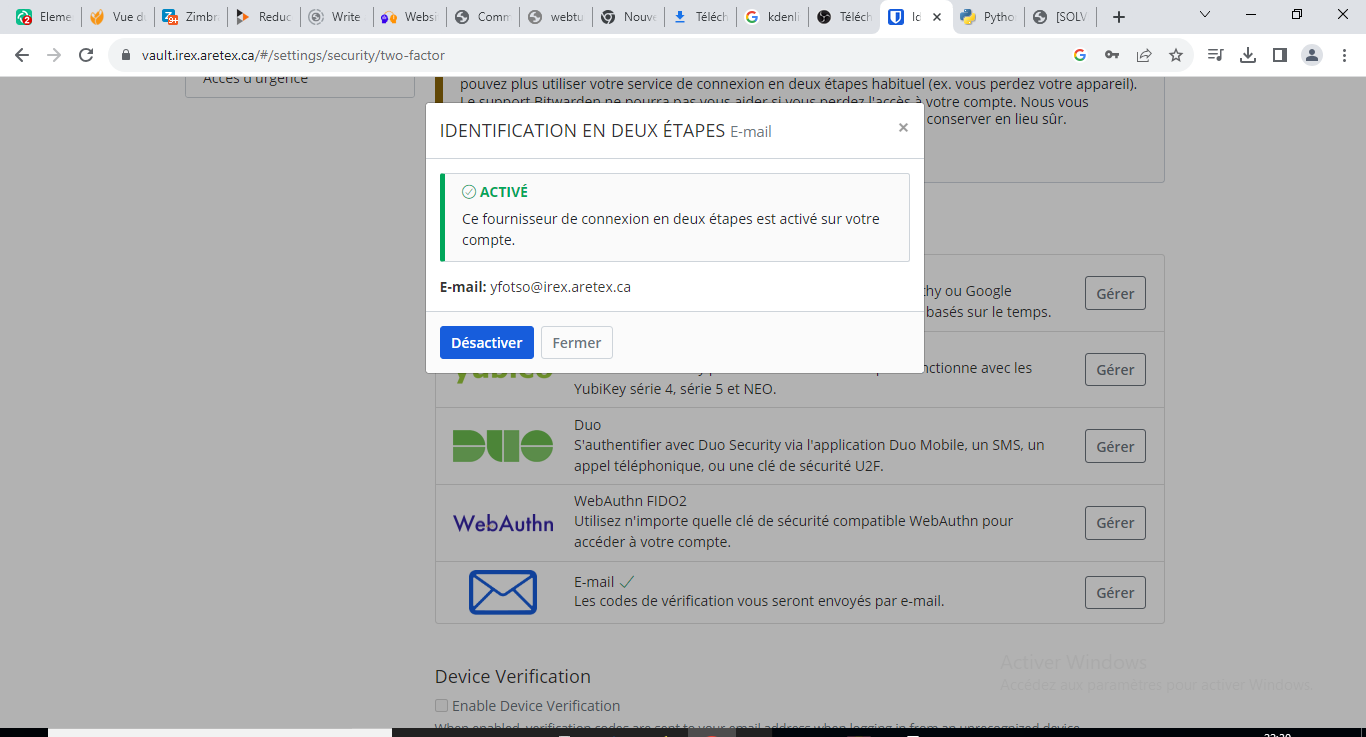Click Gérer button for WebAuthn FIDO2

1115,522
